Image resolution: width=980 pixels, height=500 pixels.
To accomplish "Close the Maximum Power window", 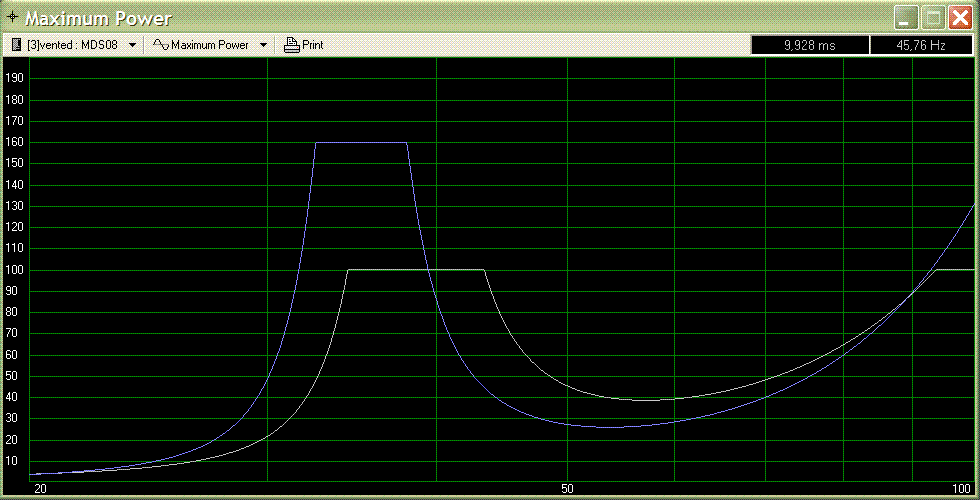I will coord(960,18).
